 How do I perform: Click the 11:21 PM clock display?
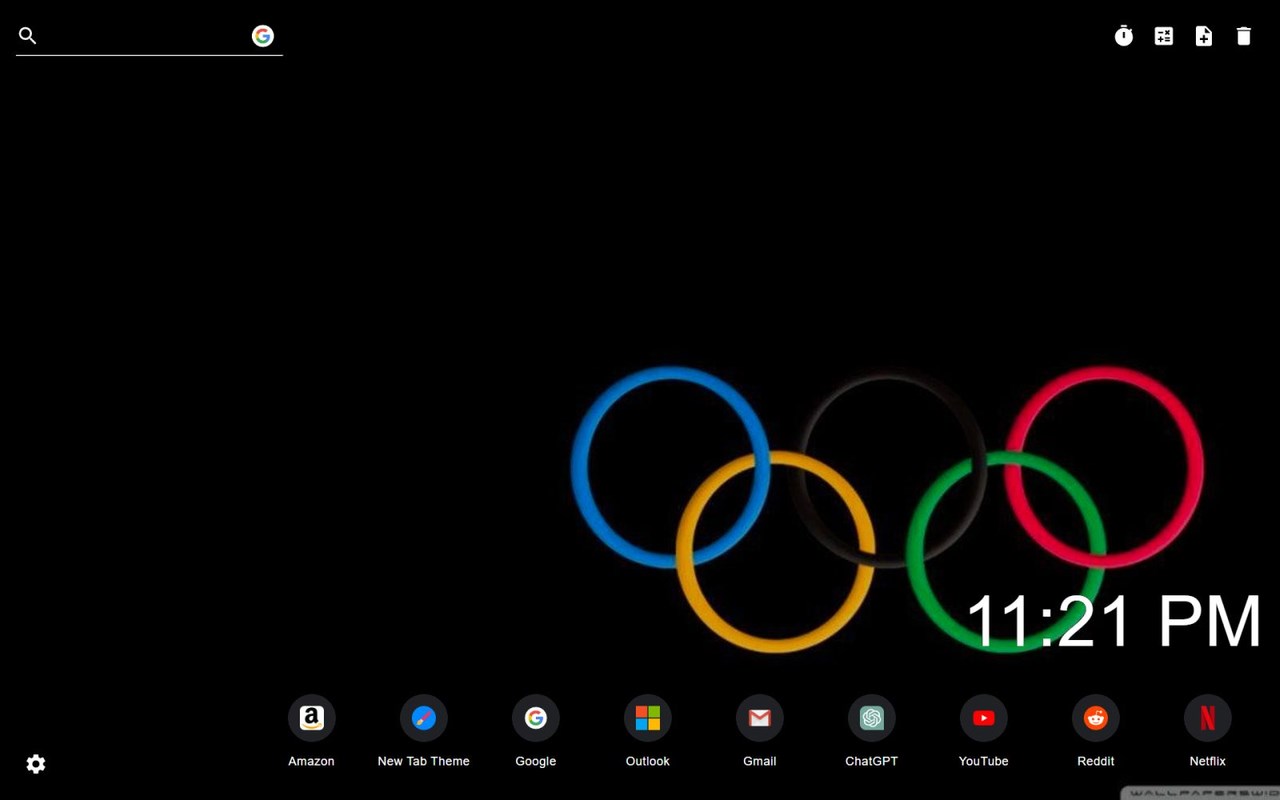[x=1114, y=622]
